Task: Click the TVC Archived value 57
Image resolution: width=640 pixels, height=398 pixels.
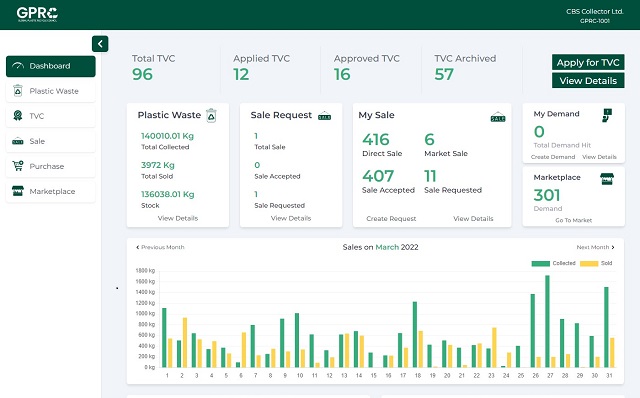Action: pyautogui.click(x=444, y=74)
